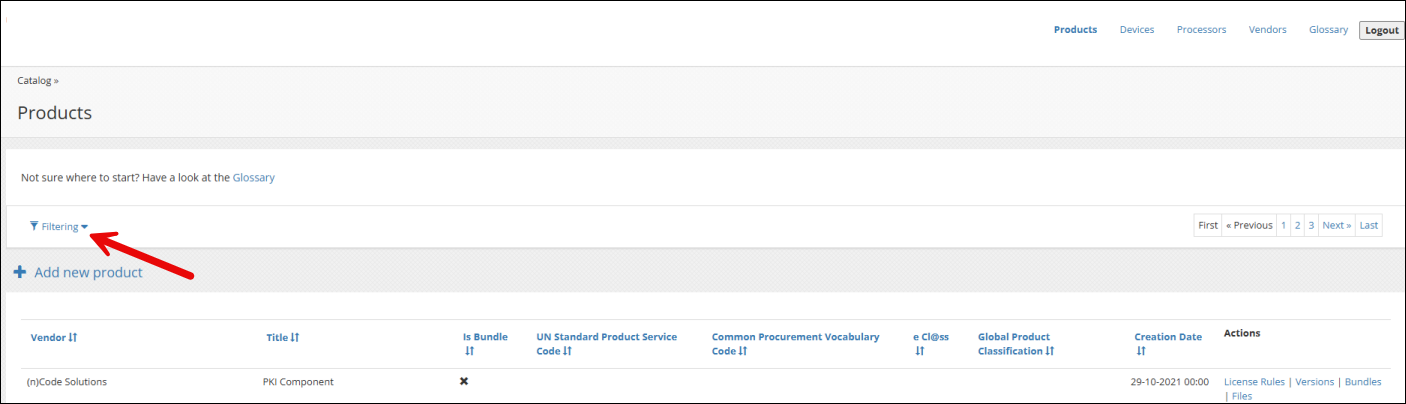
Task: Click the plus icon for adding product
Action: tap(19, 272)
